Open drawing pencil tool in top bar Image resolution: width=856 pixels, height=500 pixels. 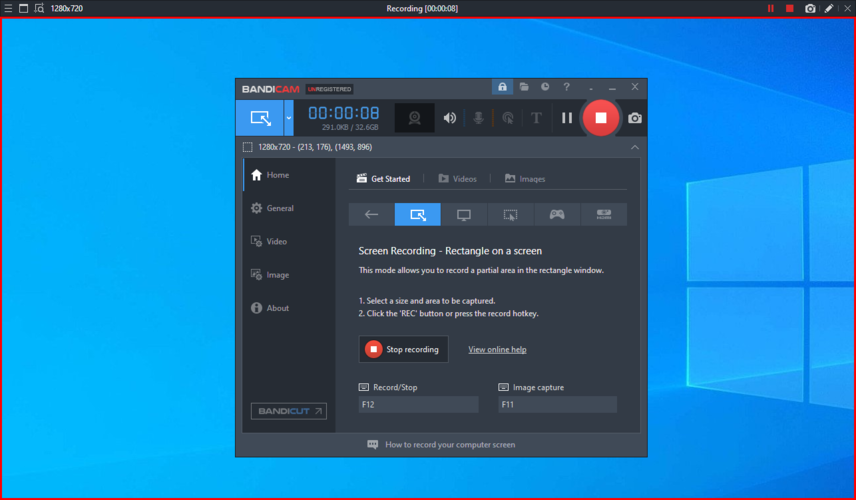click(x=829, y=8)
